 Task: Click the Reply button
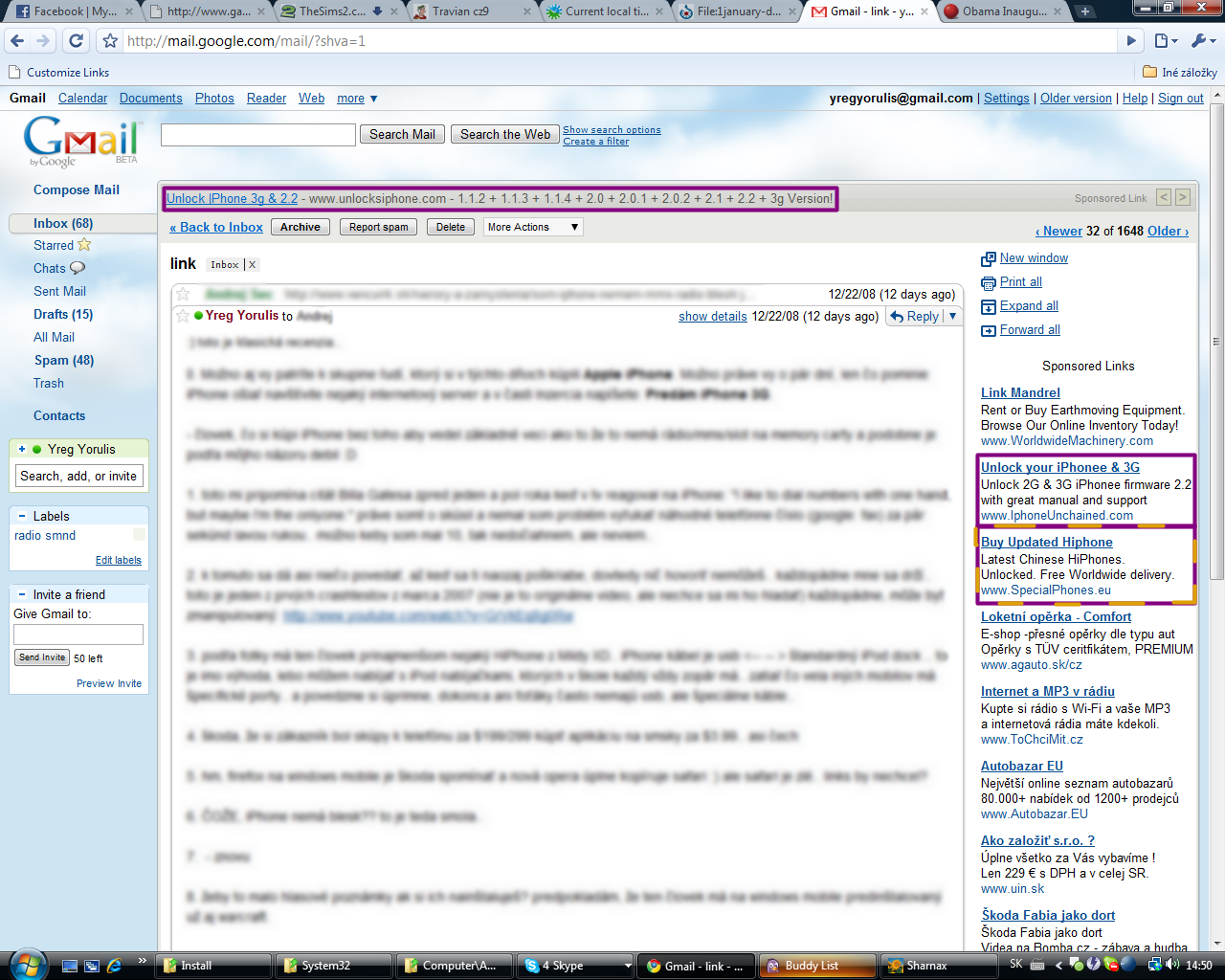tap(915, 316)
